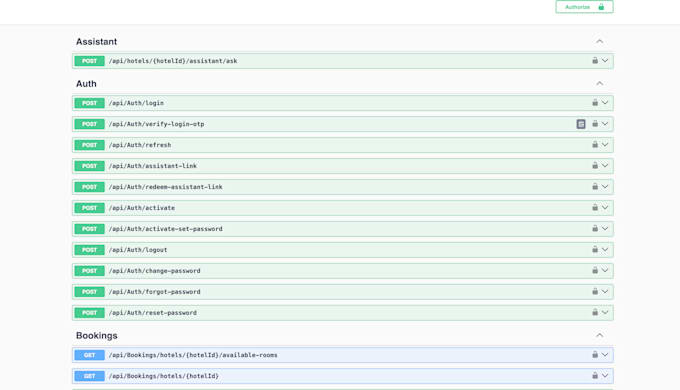Click path text /api/Auth/verify-login-otp
Viewport: 680px width, 390px height.
(x=157, y=124)
